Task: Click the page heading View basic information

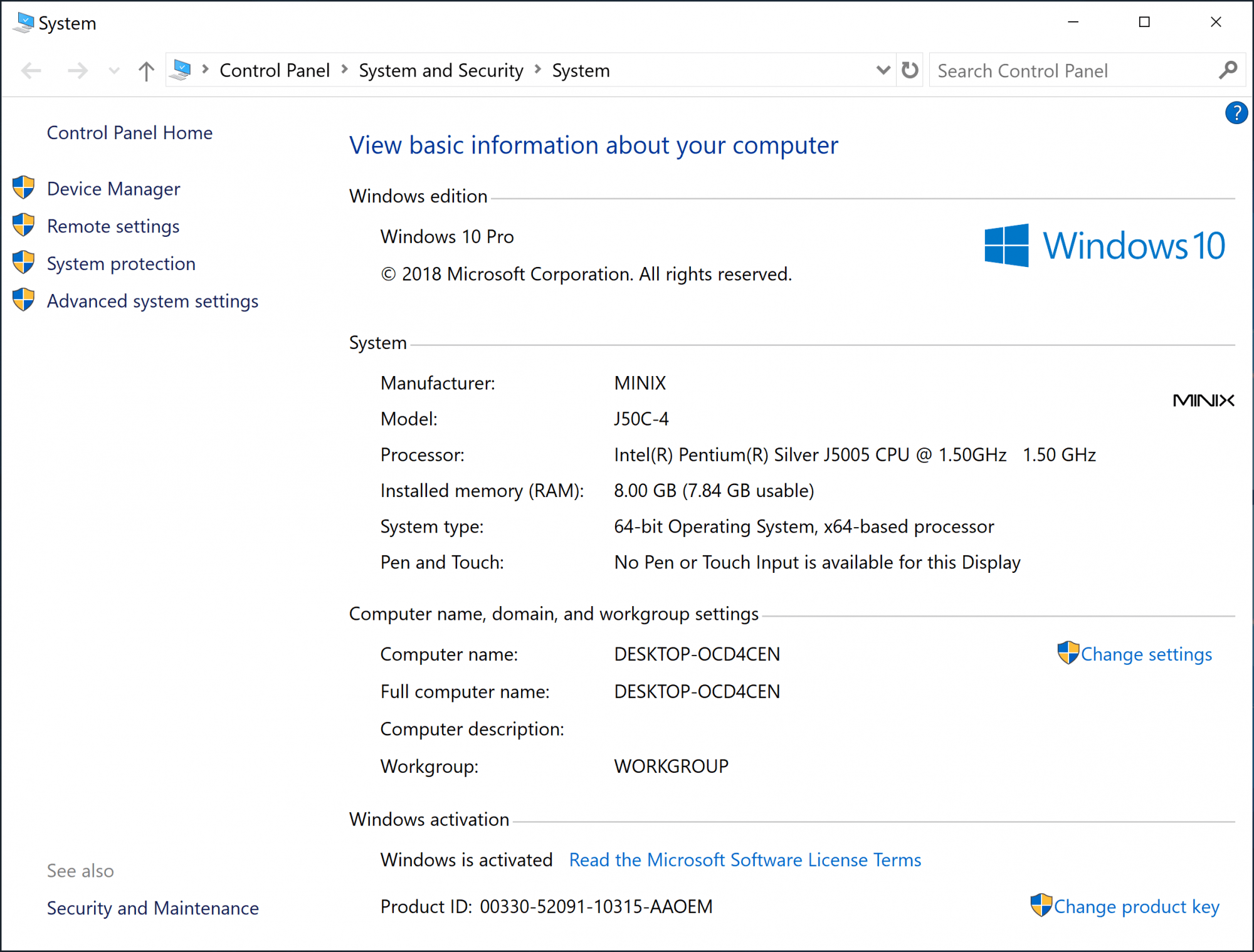Action: click(x=594, y=145)
